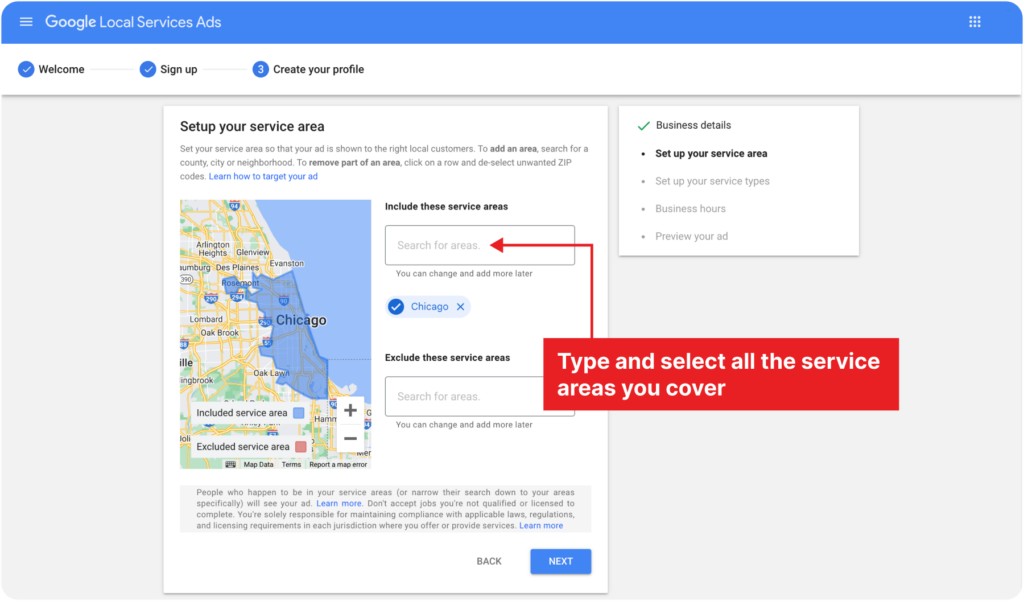
Task: Select Set up your service area step
Action: [x=711, y=154]
